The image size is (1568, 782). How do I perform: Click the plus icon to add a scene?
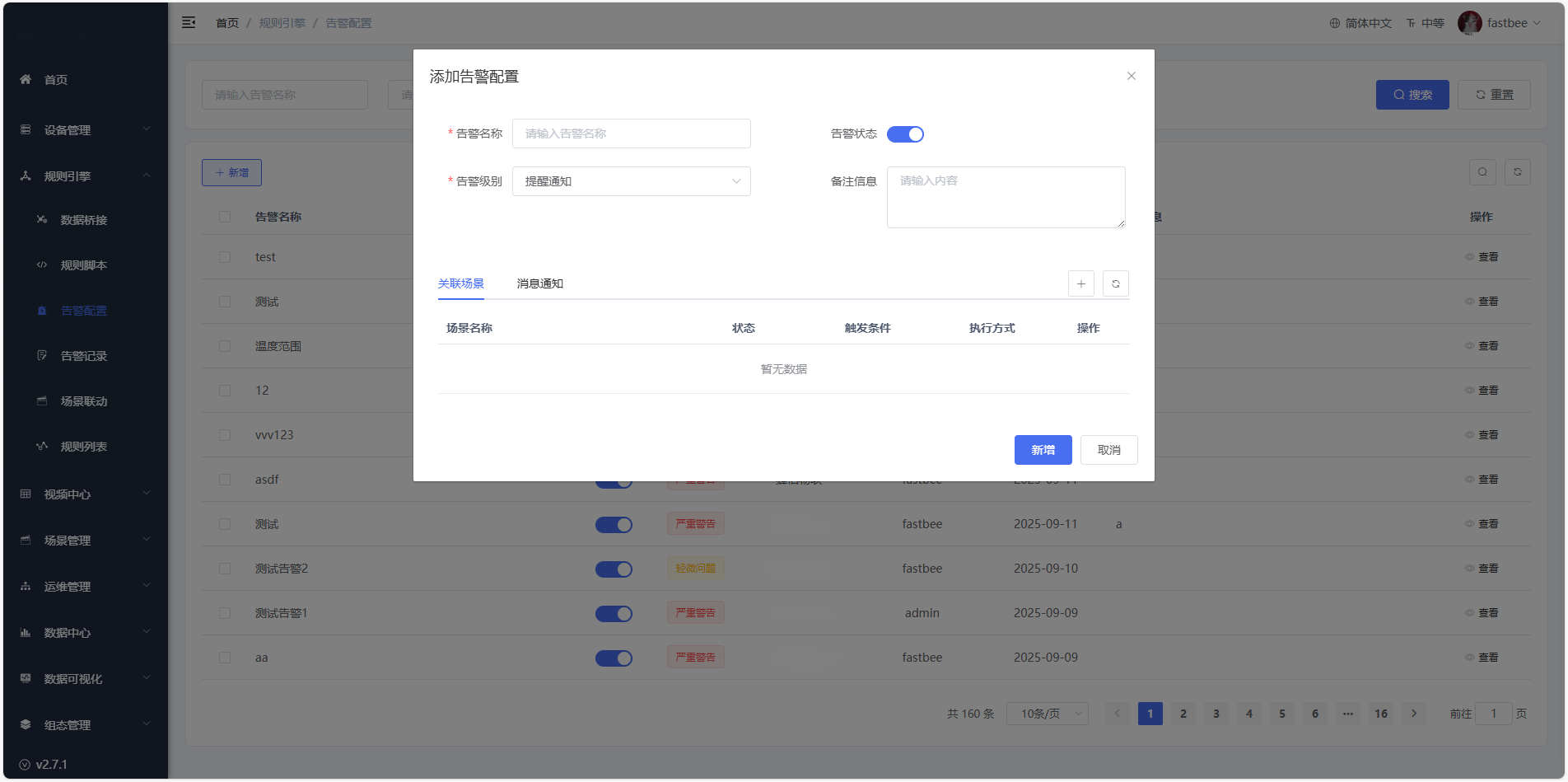[x=1080, y=283]
